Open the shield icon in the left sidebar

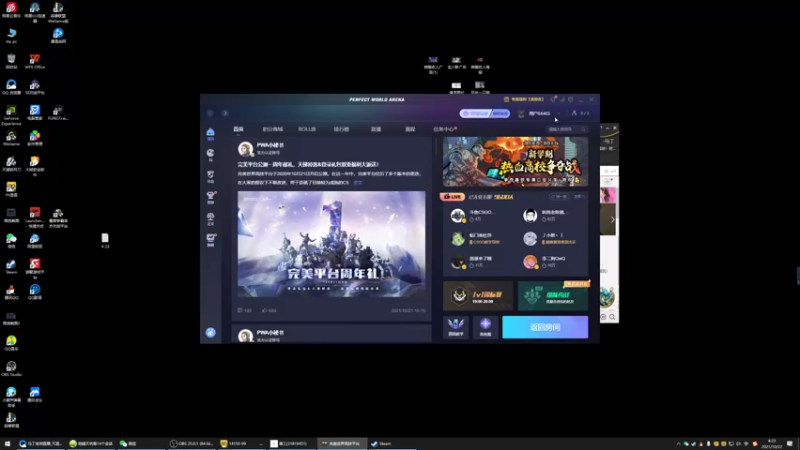[210, 176]
